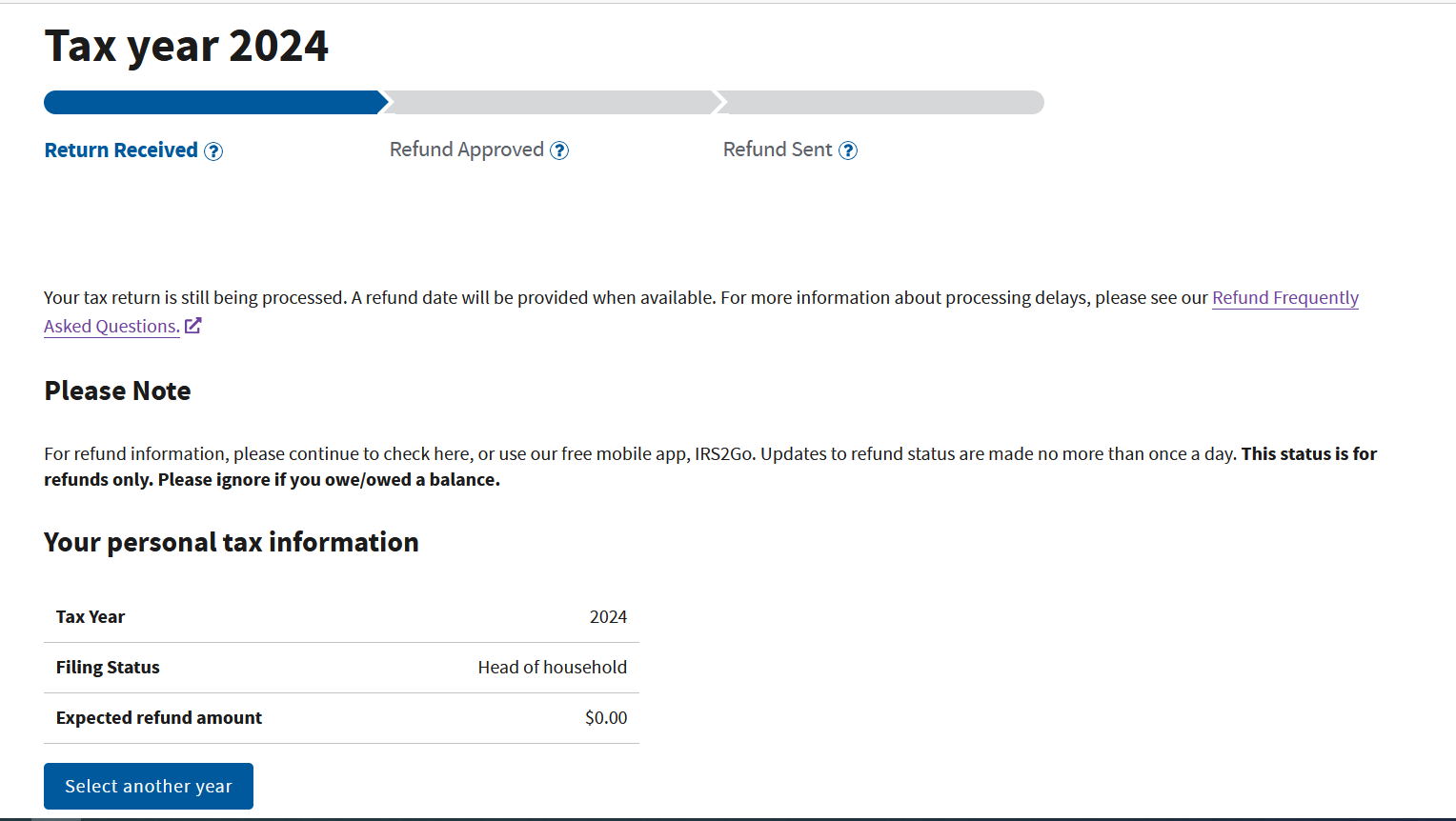Click the help icon beside Return Received
Viewport: 1456px width, 821px height.
(x=213, y=151)
